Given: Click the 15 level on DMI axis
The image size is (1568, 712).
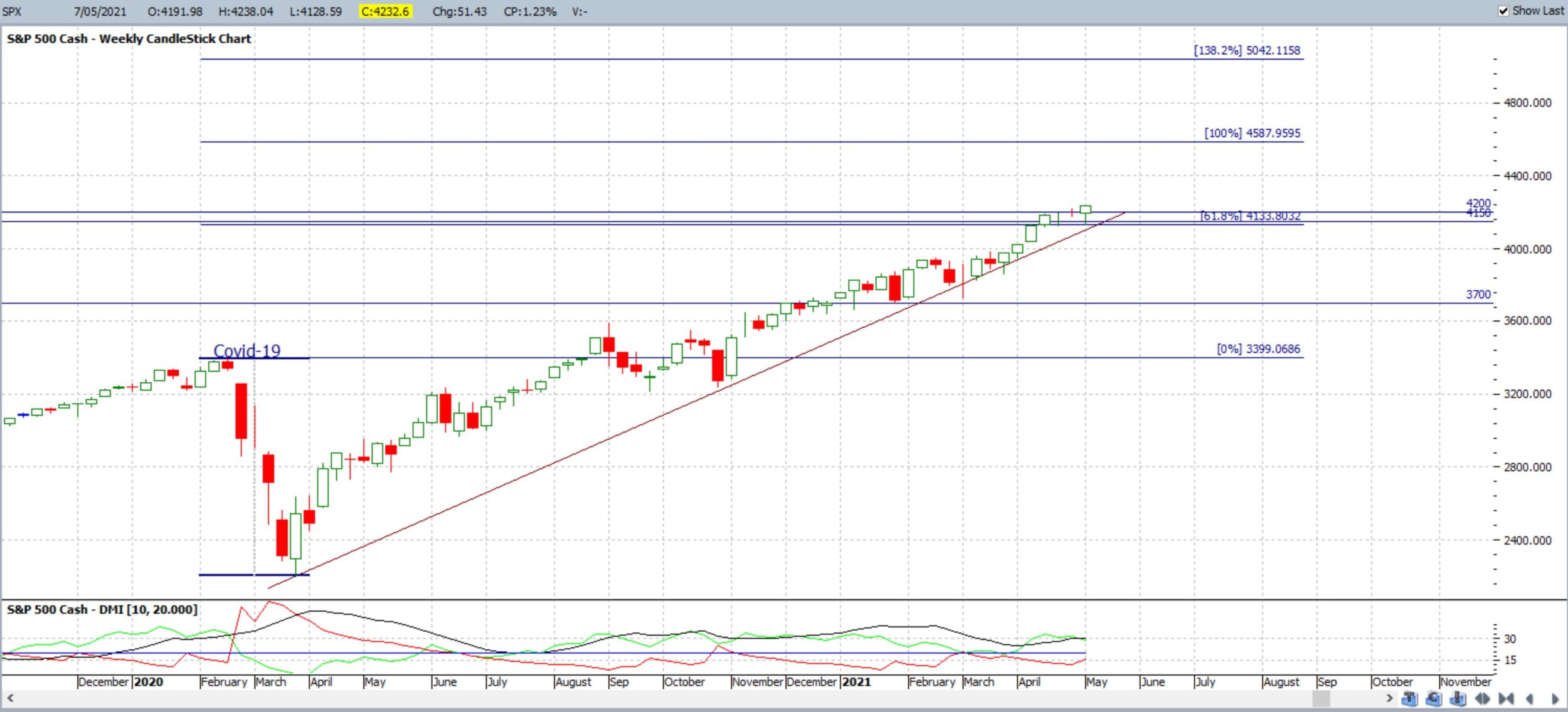Looking at the screenshot, I should [1510, 660].
